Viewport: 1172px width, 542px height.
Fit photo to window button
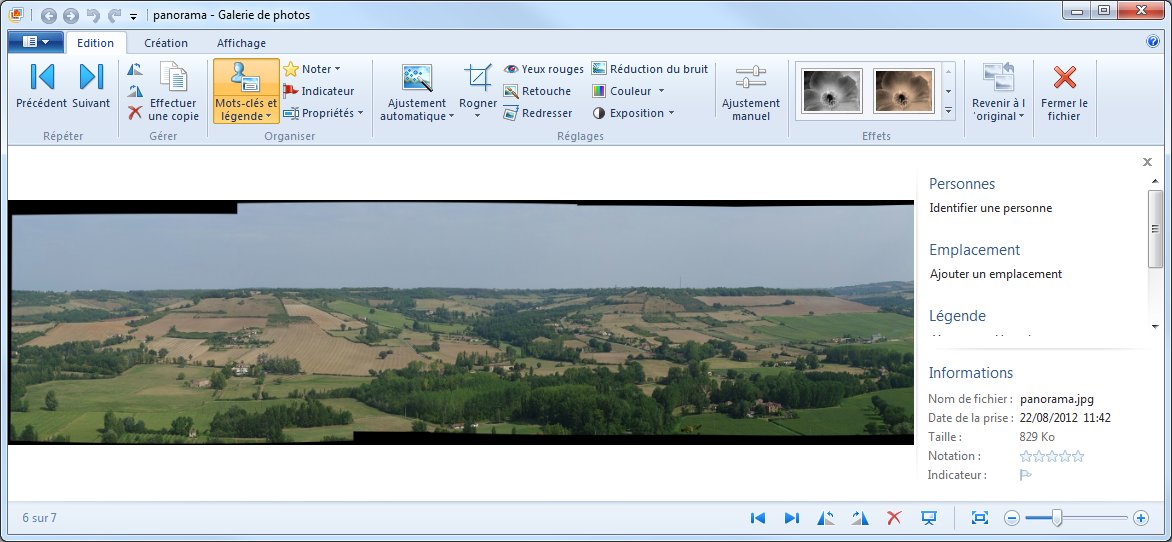(x=980, y=517)
